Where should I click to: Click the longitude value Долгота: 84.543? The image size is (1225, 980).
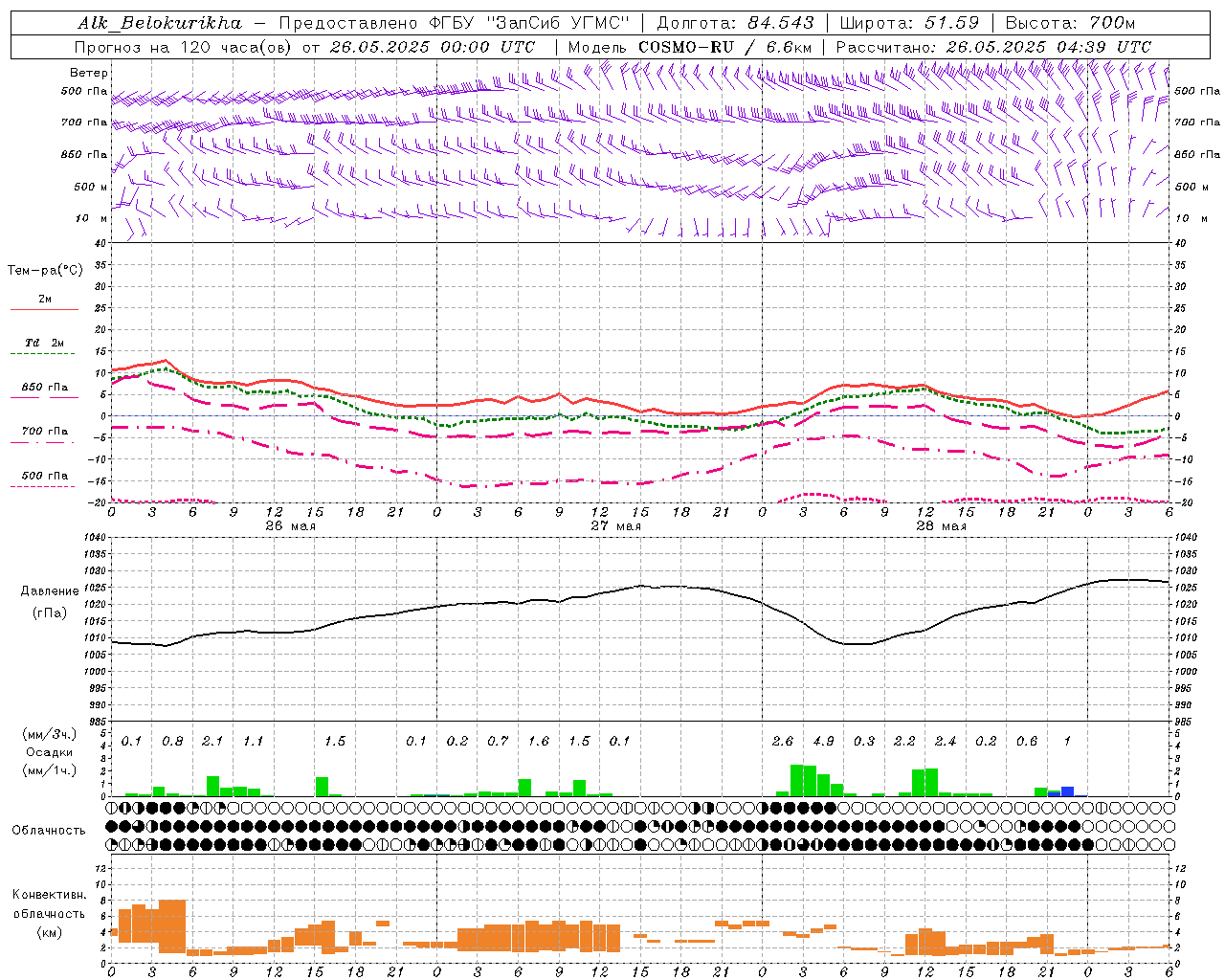click(x=735, y=23)
